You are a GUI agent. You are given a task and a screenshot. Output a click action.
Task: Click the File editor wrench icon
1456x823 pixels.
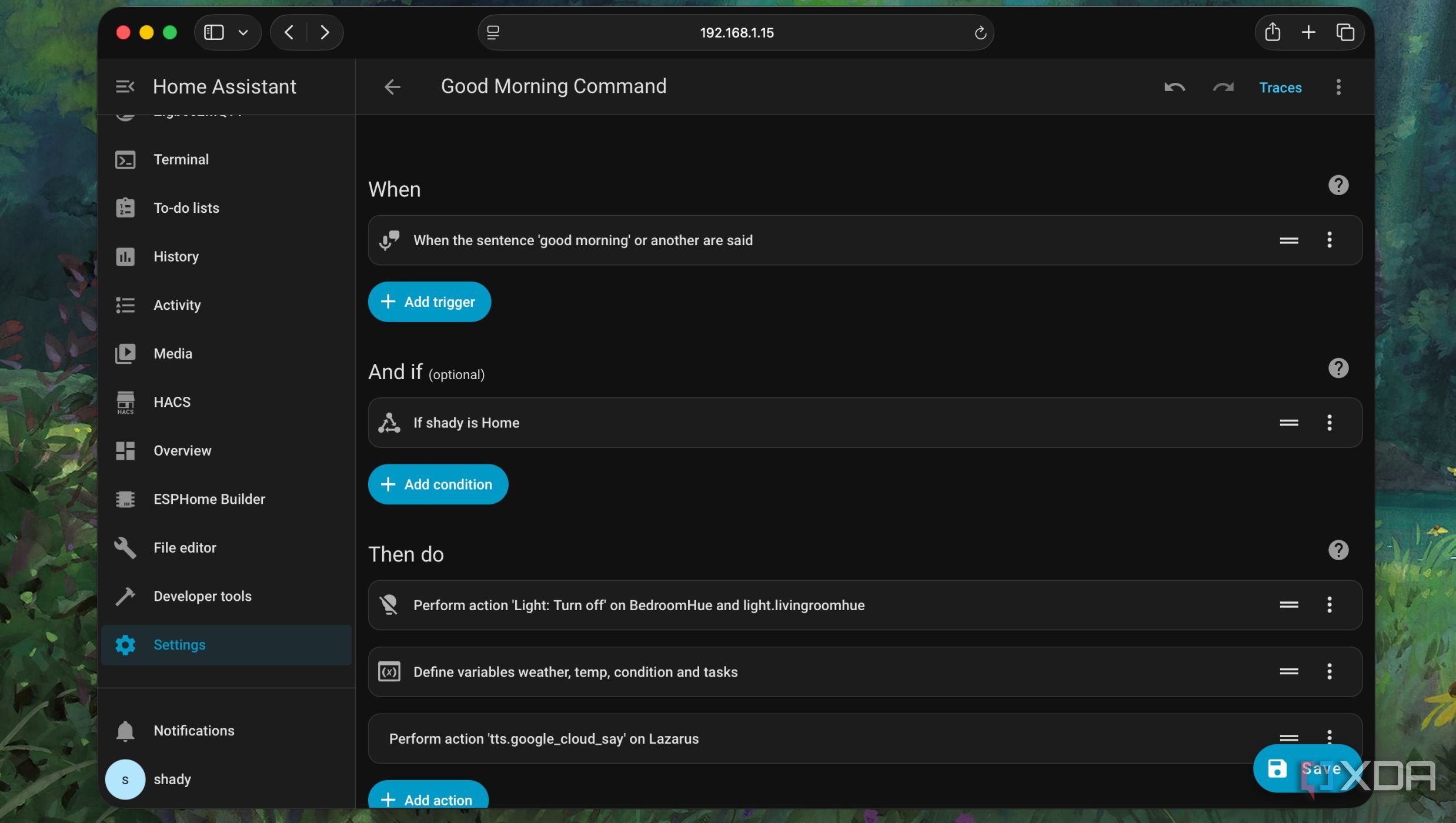(x=125, y=548)
